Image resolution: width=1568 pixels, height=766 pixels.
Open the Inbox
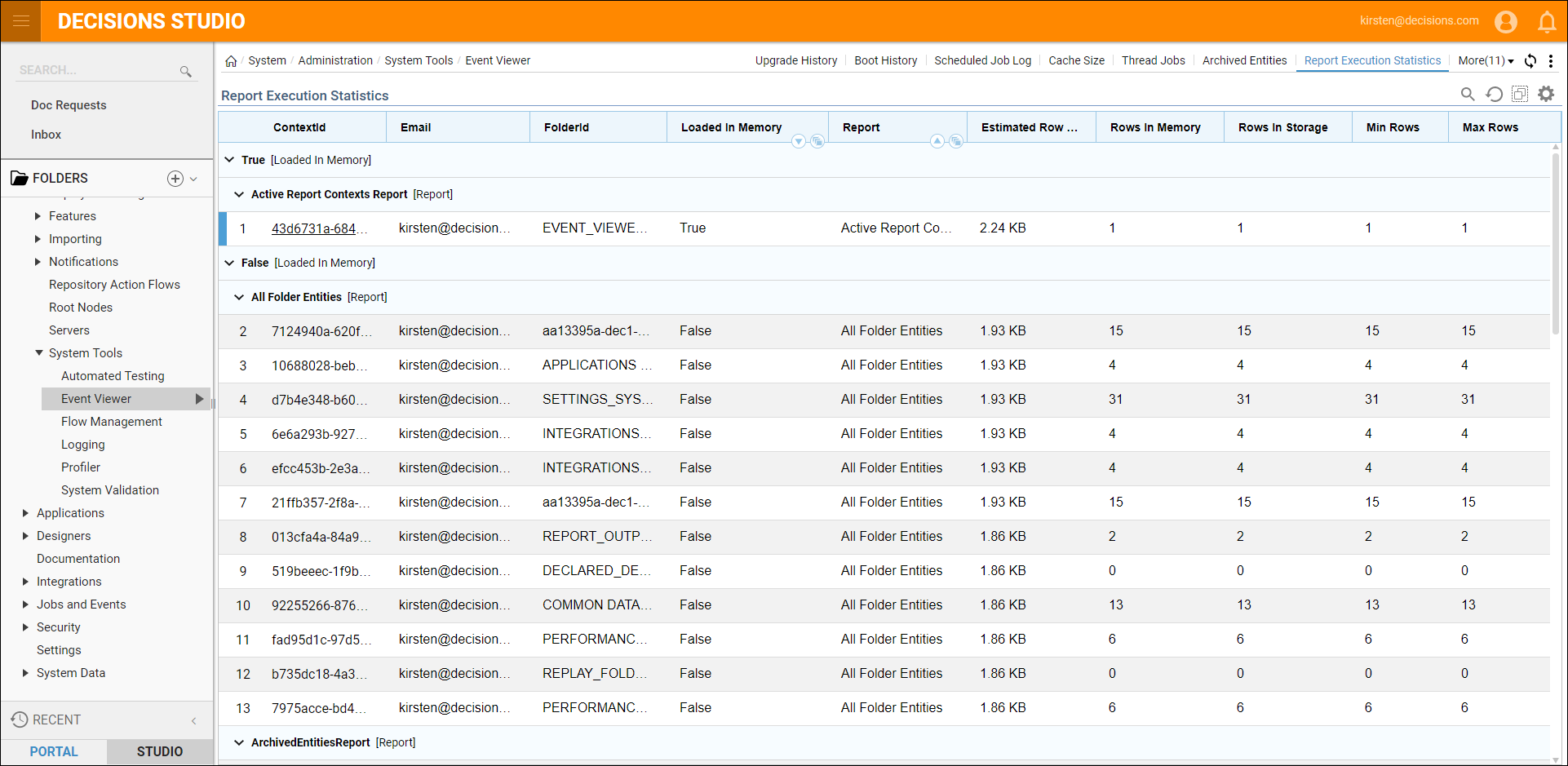(46, 135)
